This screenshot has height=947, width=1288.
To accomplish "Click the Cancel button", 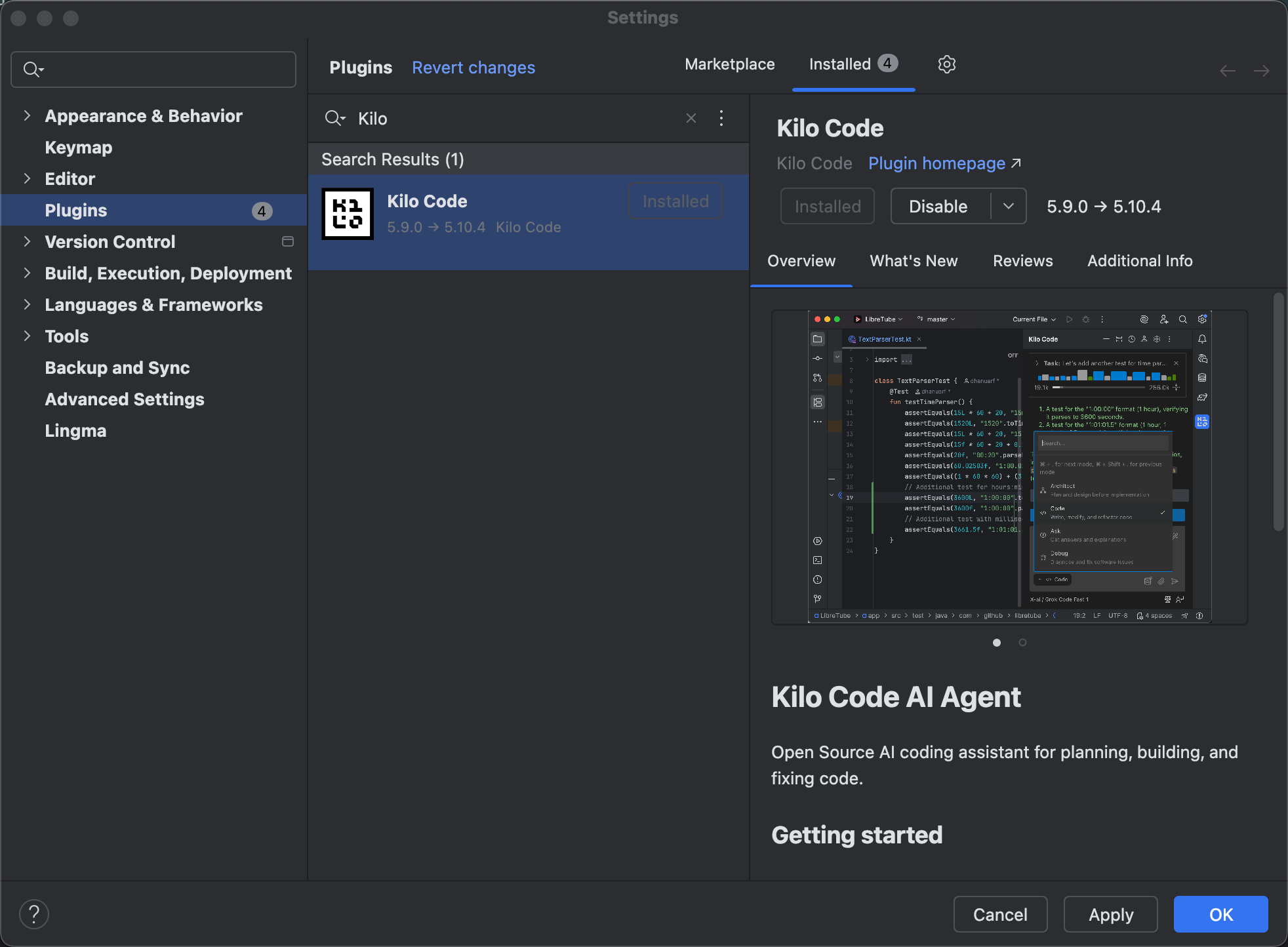I will (1000, 914).
